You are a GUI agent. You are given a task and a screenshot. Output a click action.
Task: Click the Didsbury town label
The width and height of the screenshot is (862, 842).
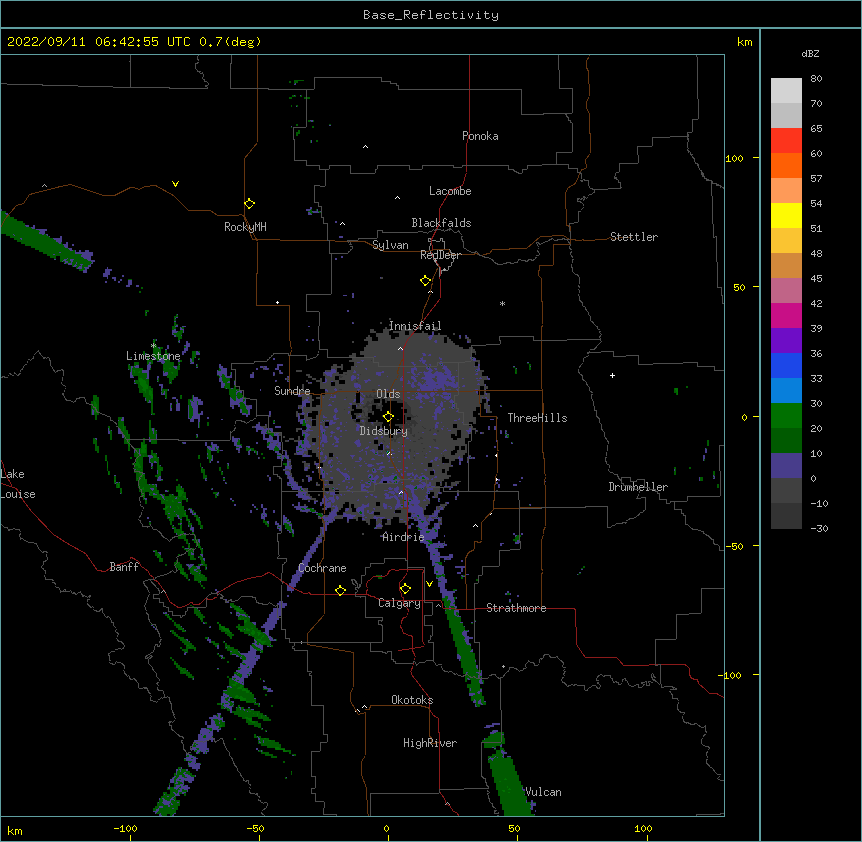[x=384, y=431]
